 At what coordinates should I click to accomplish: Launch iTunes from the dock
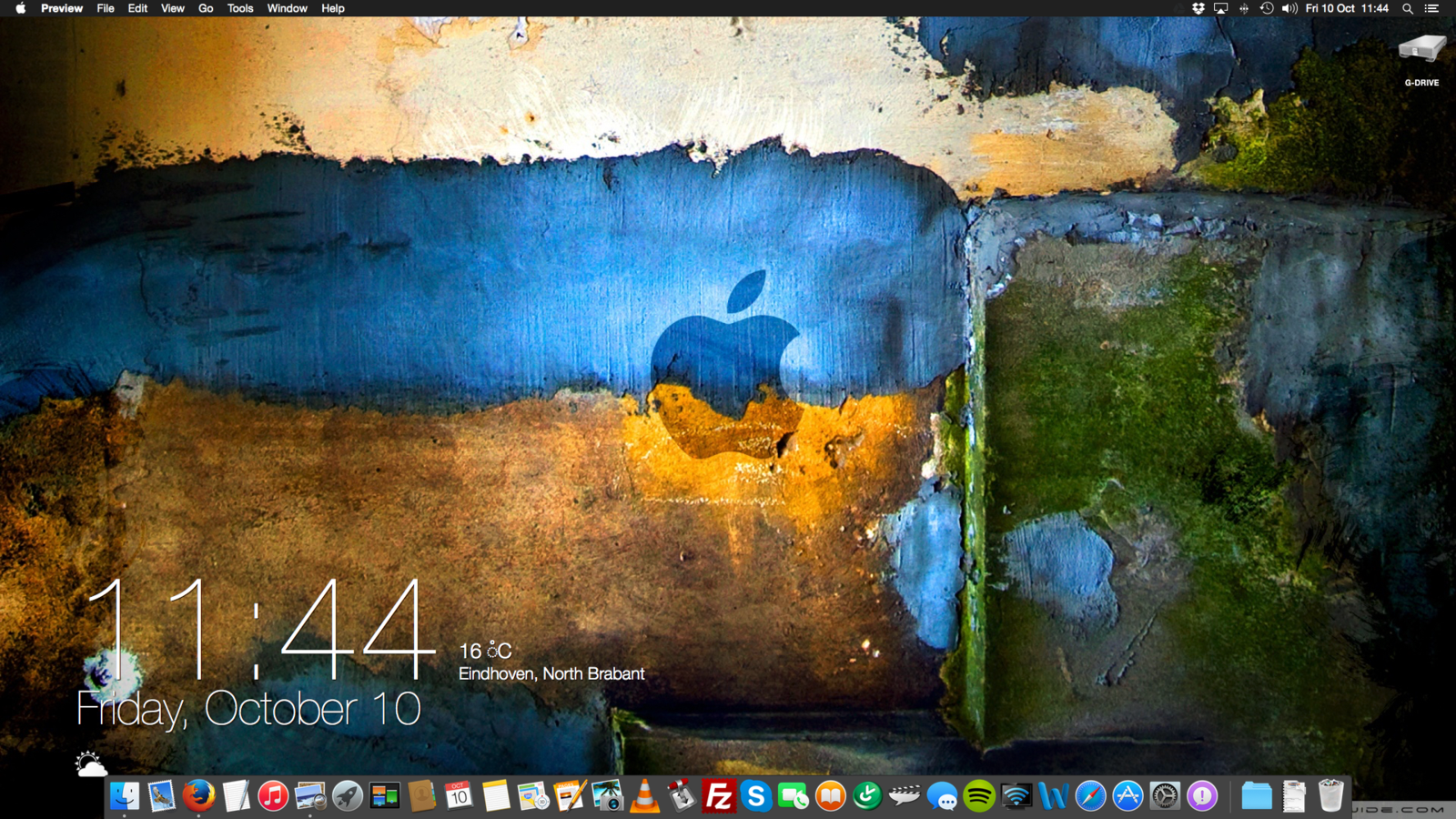tap(273, 796)
